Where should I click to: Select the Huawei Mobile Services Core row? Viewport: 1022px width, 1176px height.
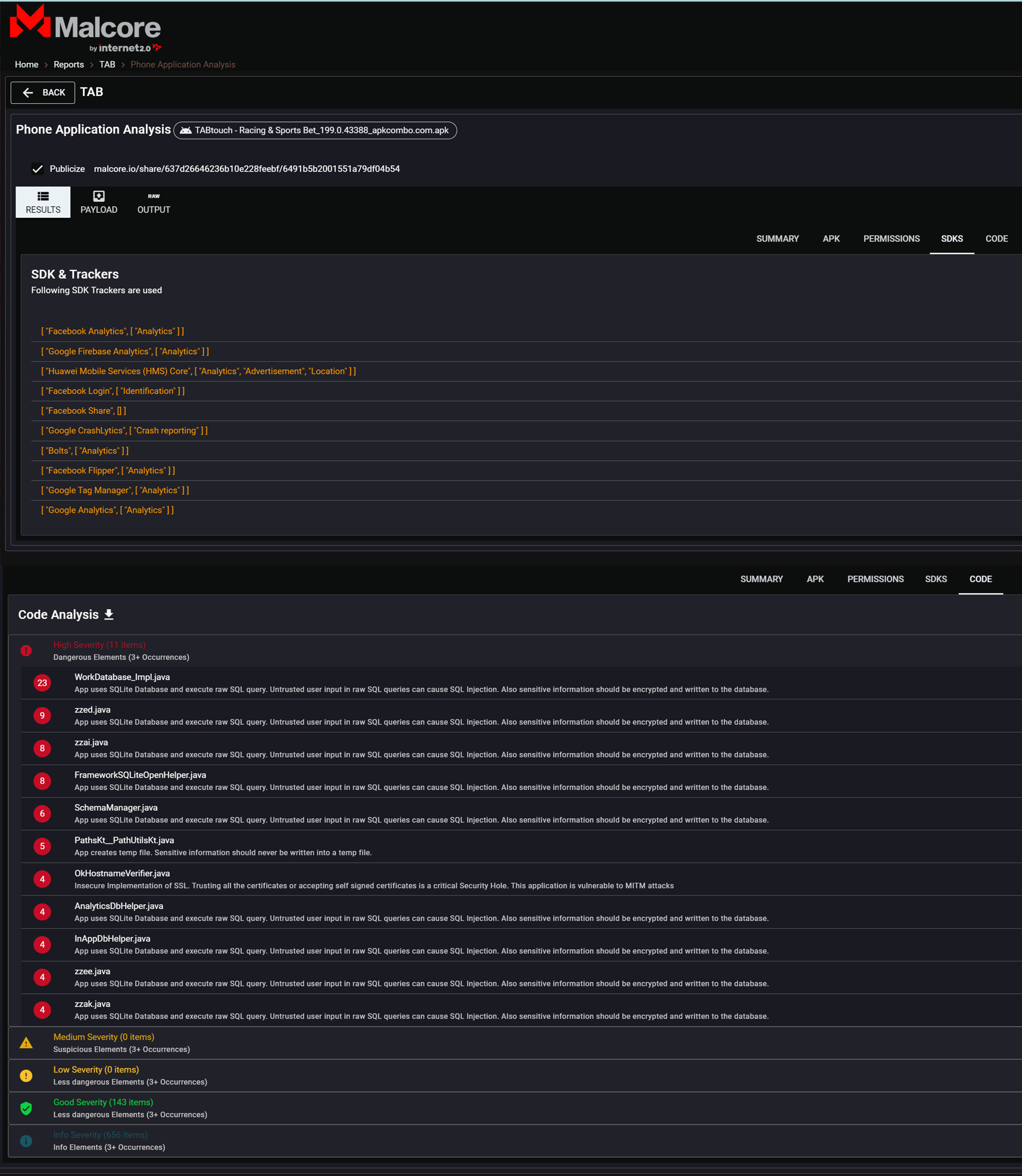click(x=526, y=371)
